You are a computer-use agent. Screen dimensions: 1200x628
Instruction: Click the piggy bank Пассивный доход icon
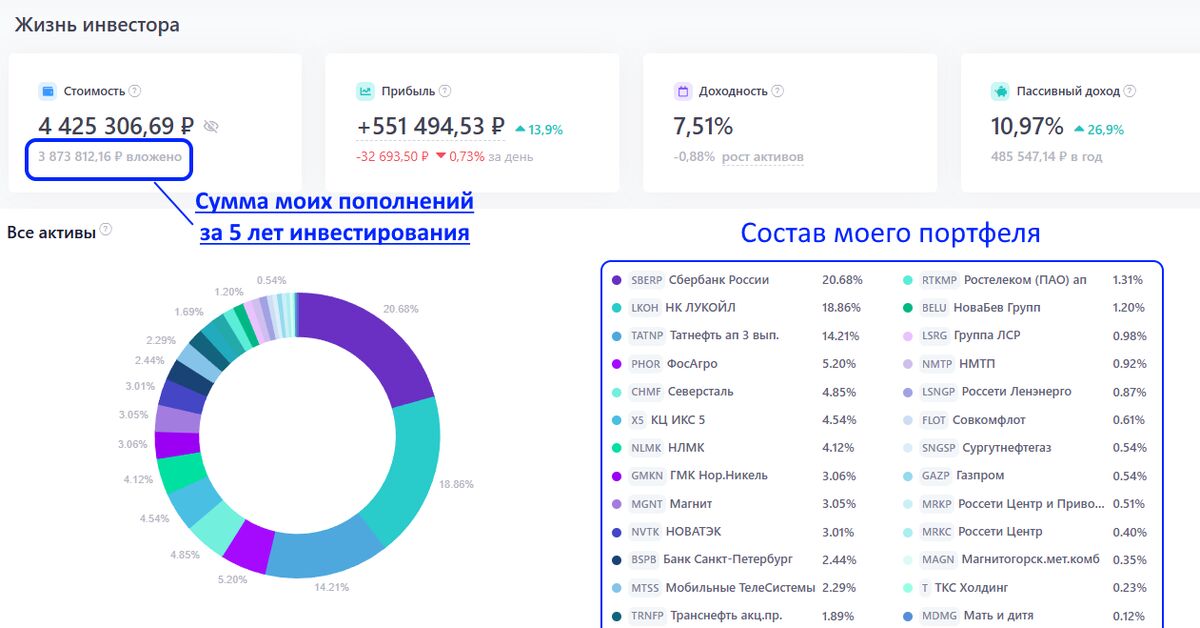(1000, 91)
